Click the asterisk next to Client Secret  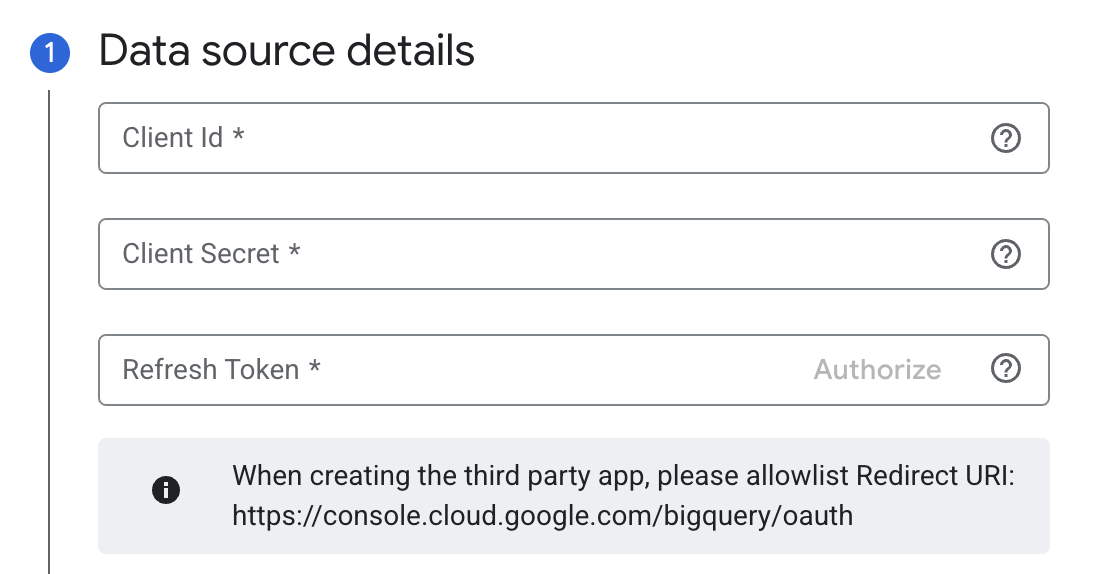[x=294, y=252]
